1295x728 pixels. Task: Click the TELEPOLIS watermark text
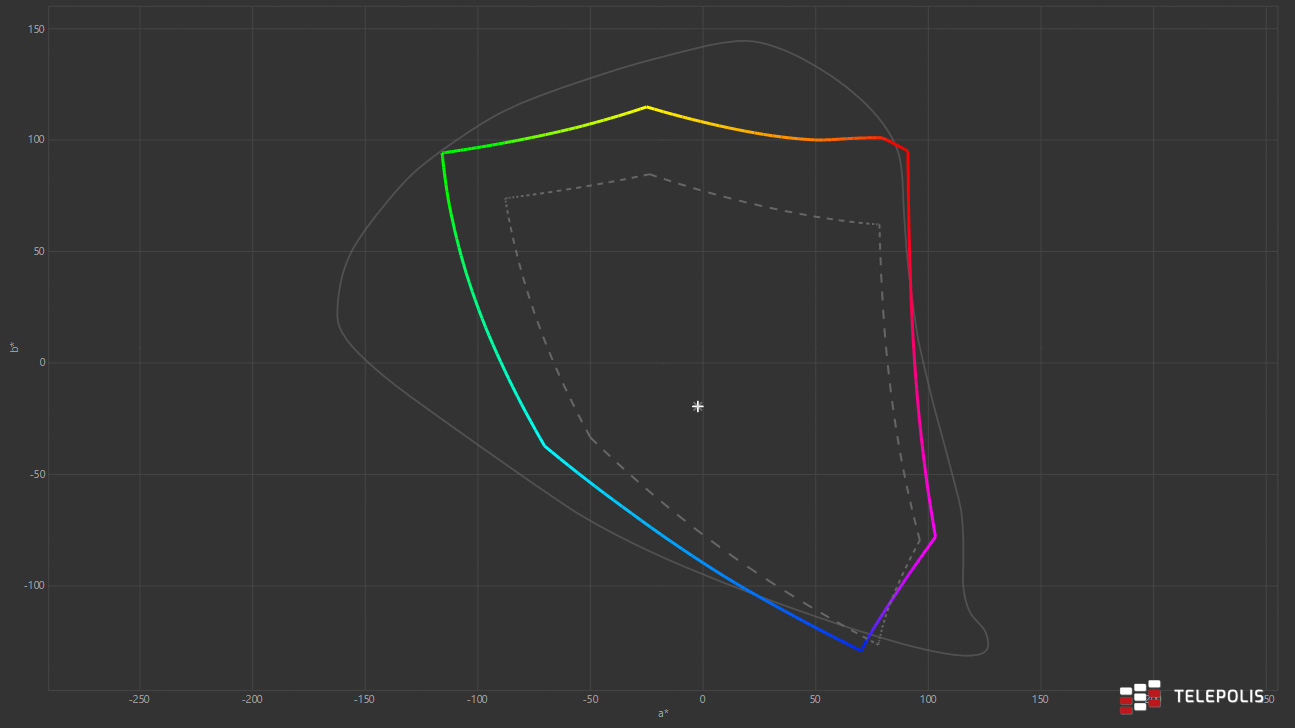(x=1218, y=696)
